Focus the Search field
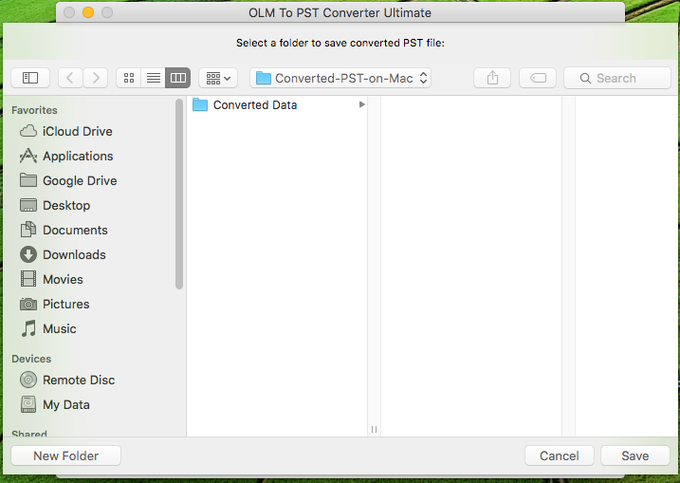The image size is (680, 483). (617, 78)
